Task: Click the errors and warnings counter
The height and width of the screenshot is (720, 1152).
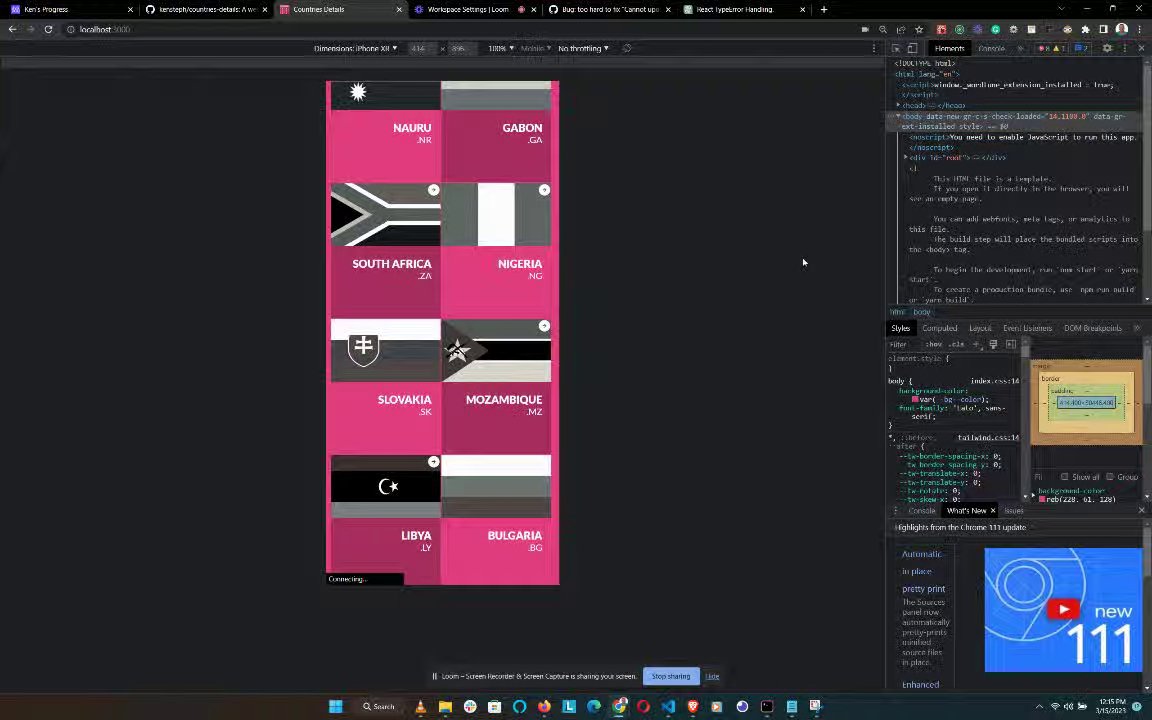Action: tap(1051, 48)
